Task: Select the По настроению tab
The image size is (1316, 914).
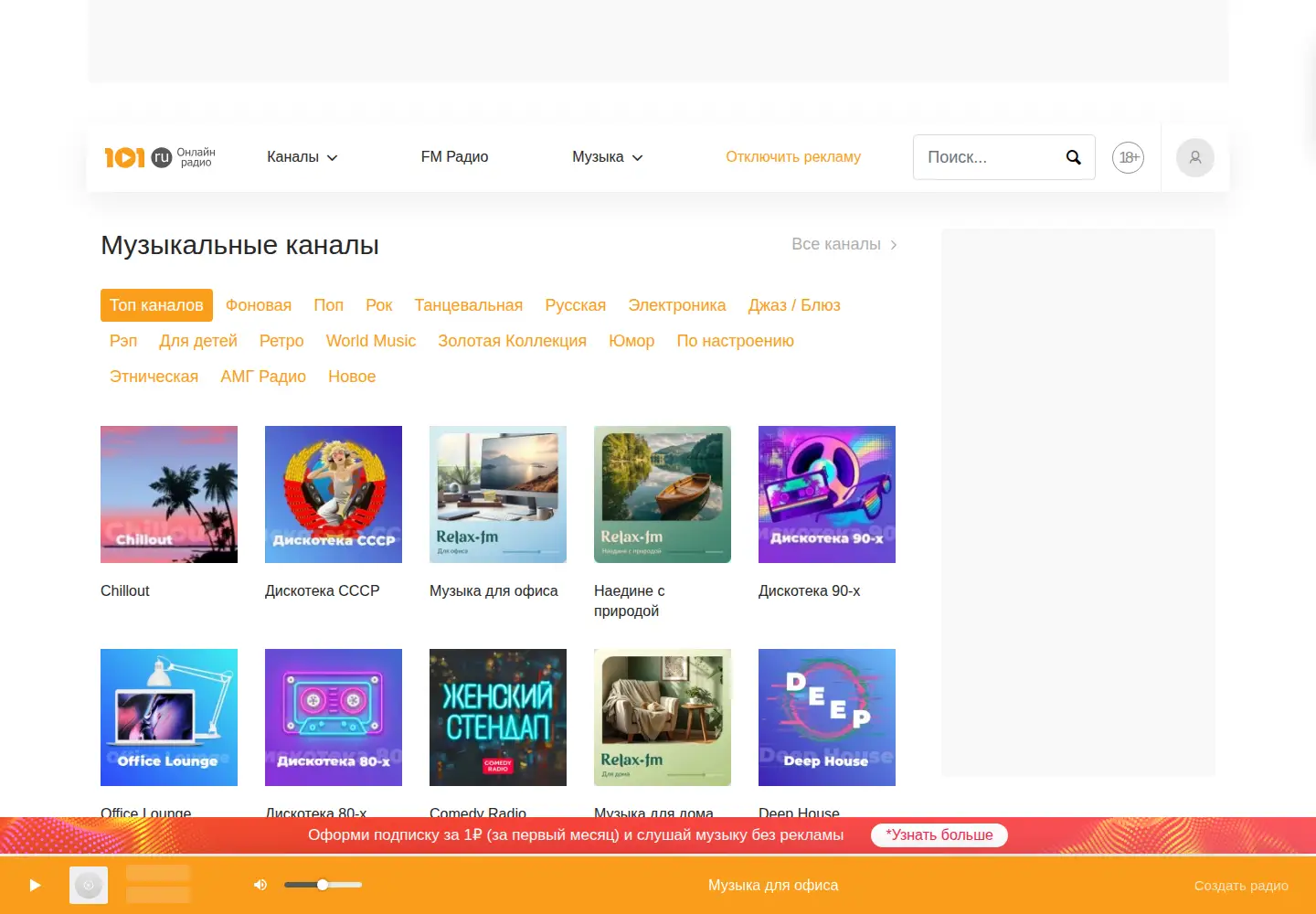Action: pyautogui.click(x=735, y=341)
